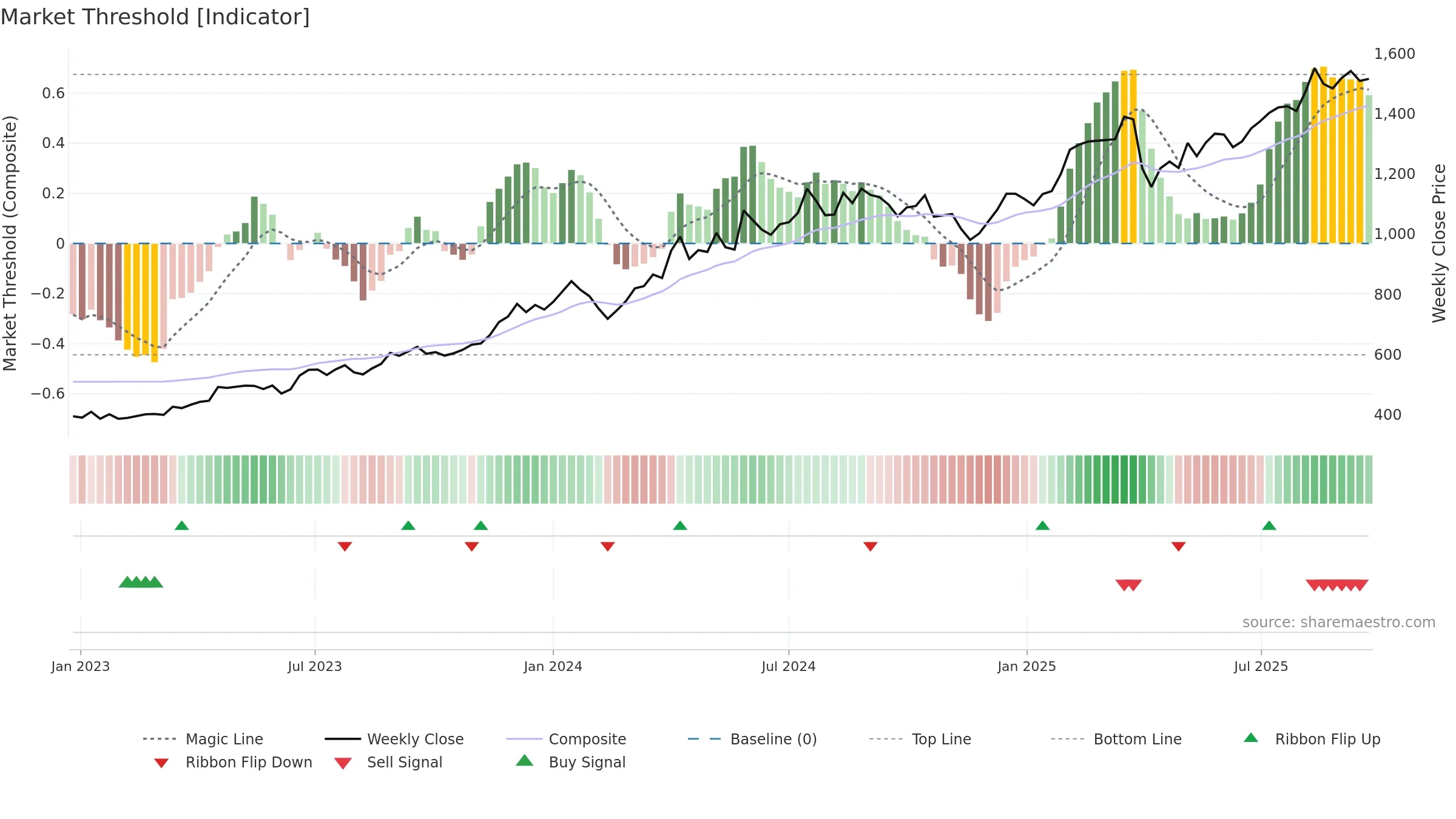
Task: Click the Market Threshold (Composite) axis title
Action: (x=10, y=243)
